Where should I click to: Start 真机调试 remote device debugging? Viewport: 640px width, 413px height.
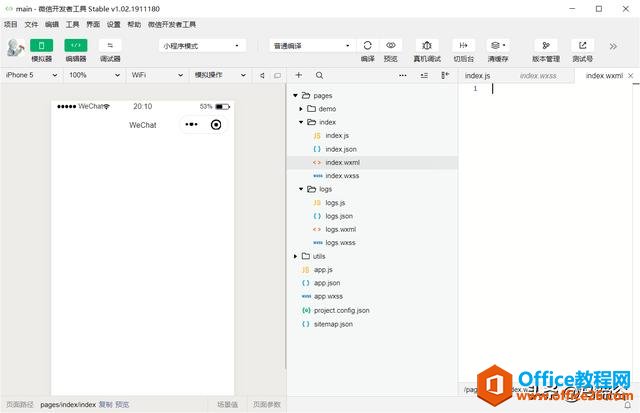point(427,45)
